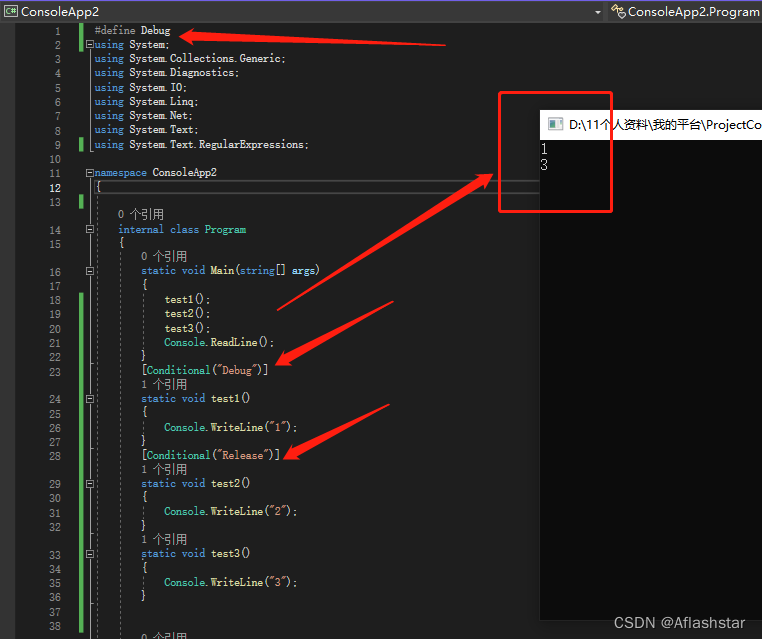
Task: Click the [Conditional("Debug")] attribute
Action: 205,370
